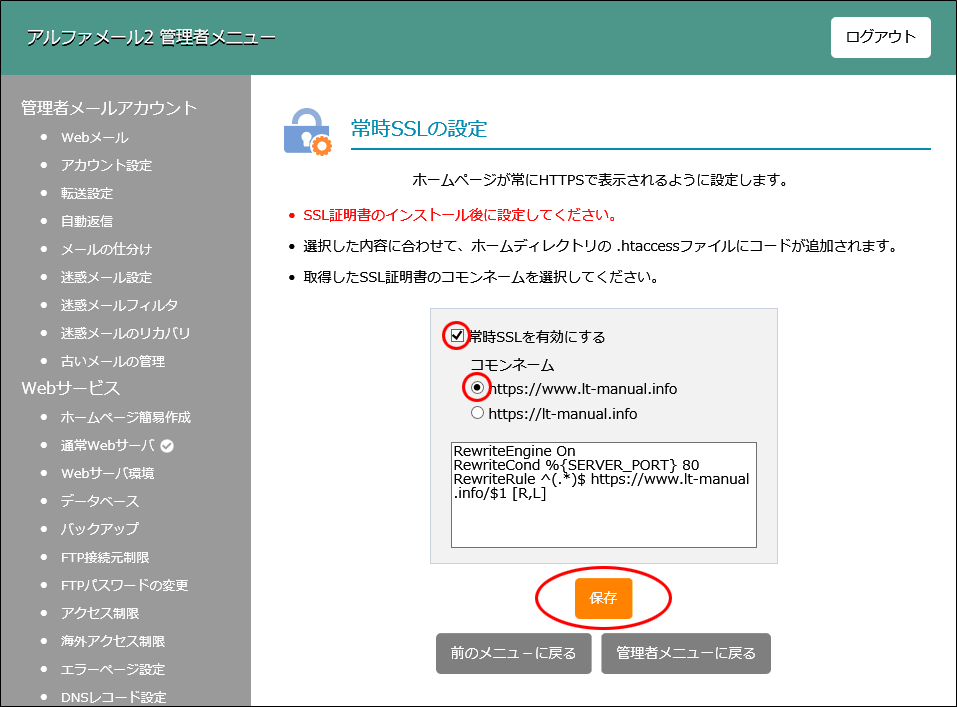The height and width of the screenshot is (707, 957).
Task: Open FTP接続元制限 in the sidebar
Action: [x=105, y=557]
